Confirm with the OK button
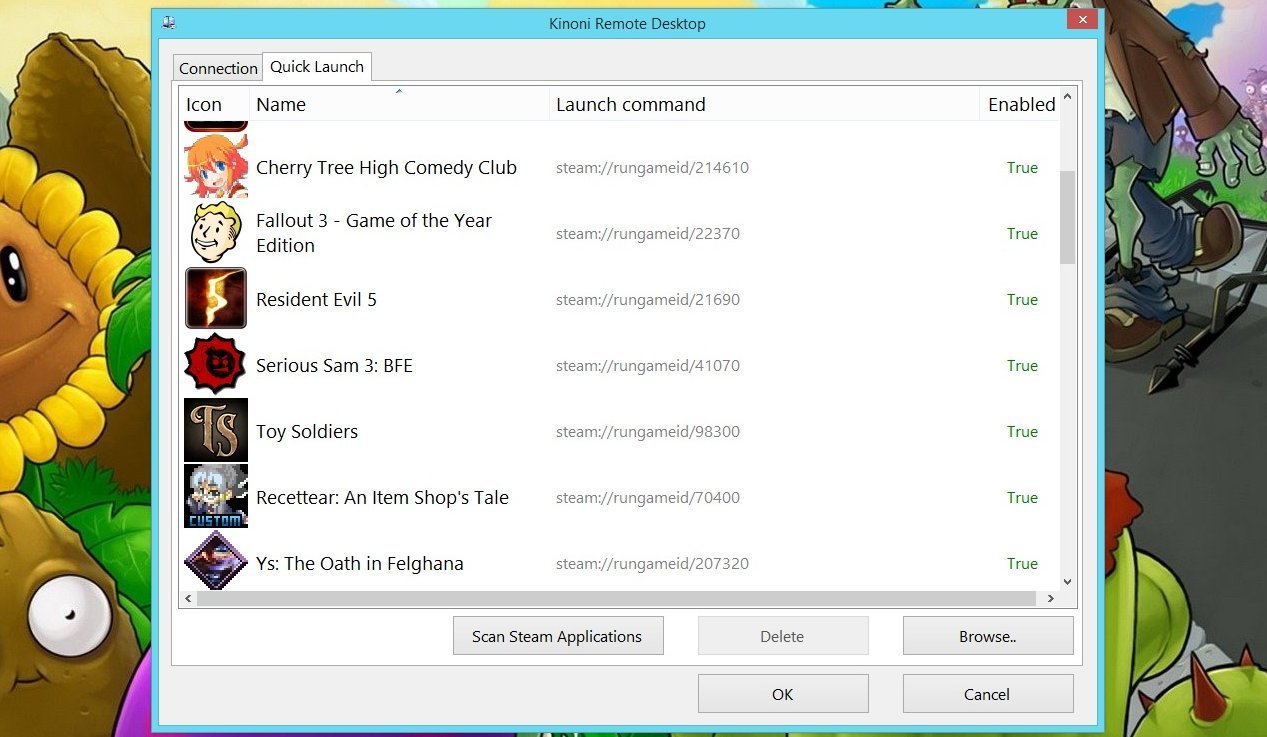Viewport: 1267px width, 737px height. pyautogui.click(x=783, y=694)
